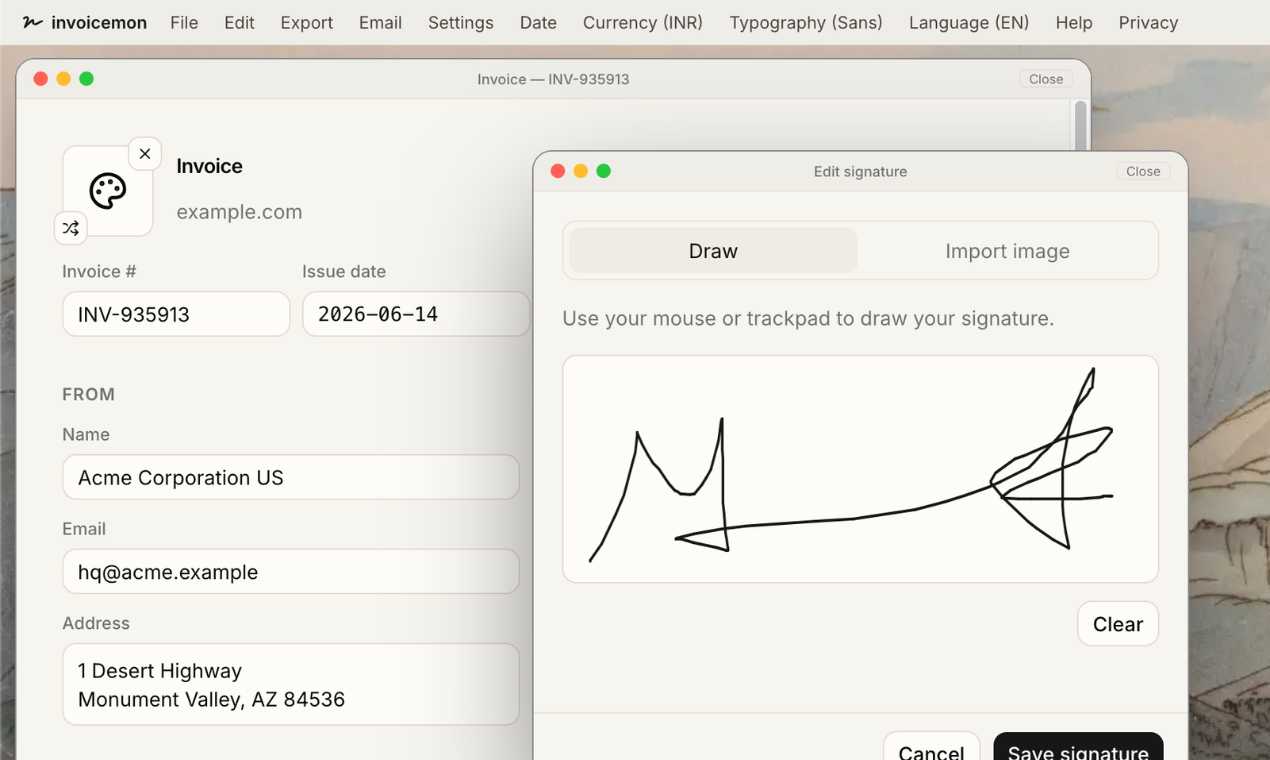Click the palette logo image
This screenshot has height=760, width=1270.
coord(108,191)
